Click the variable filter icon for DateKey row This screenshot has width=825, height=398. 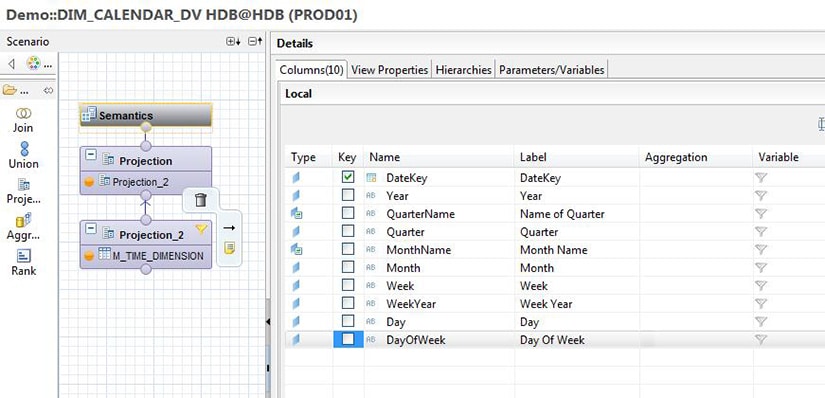(760, 178)
